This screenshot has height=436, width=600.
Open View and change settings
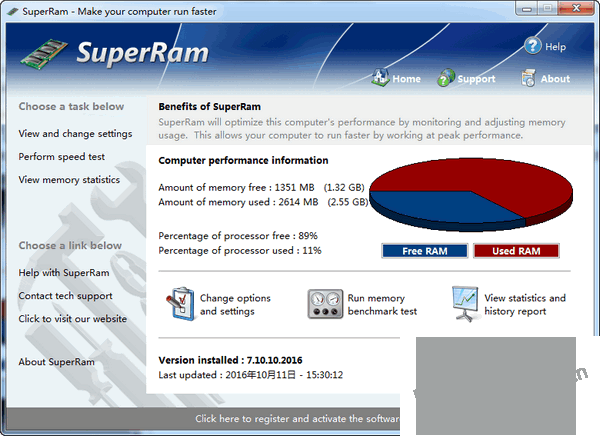coord(75,133)
